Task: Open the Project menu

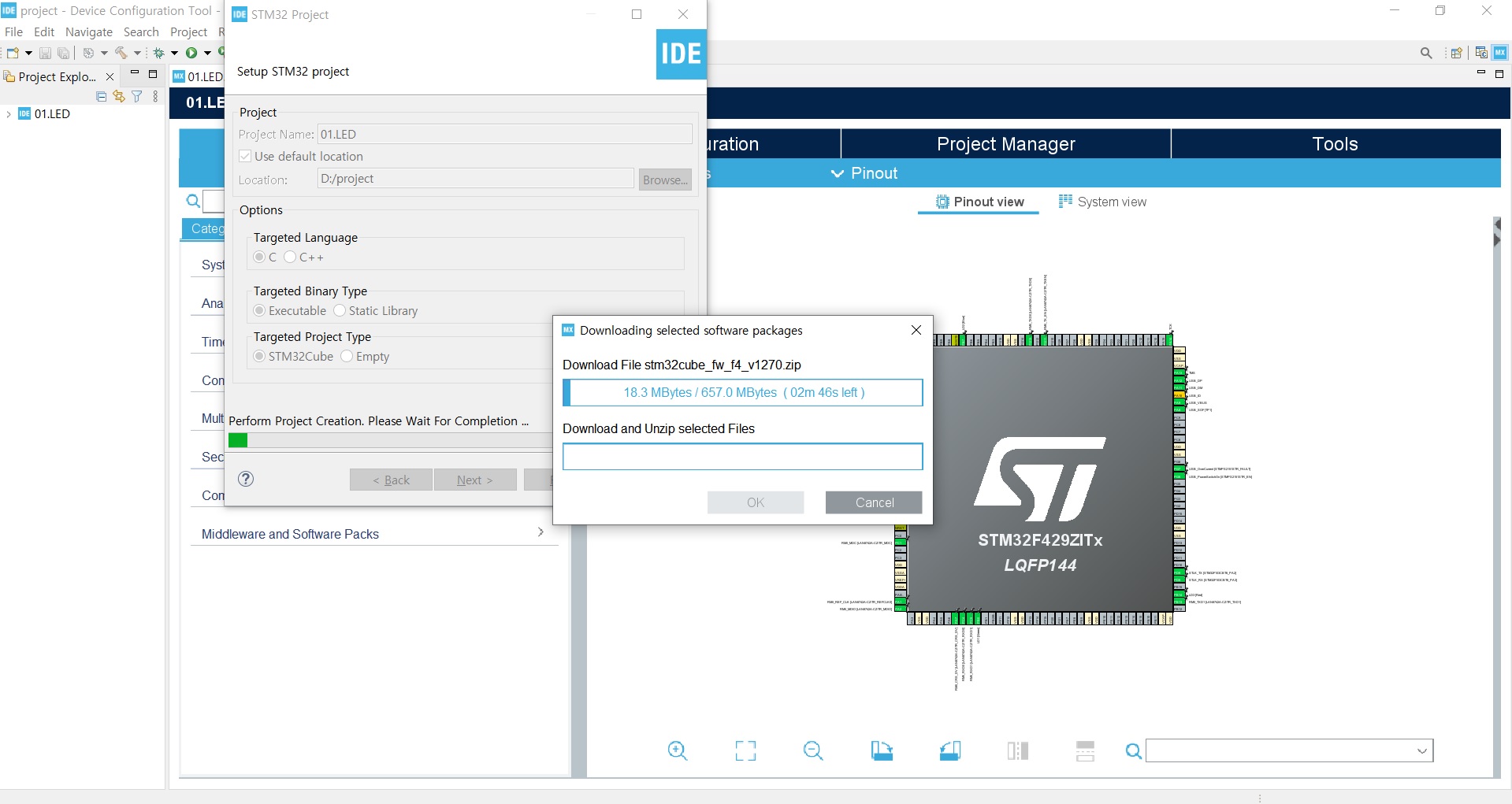Action: pyautogui.click(x=188, y=31)
